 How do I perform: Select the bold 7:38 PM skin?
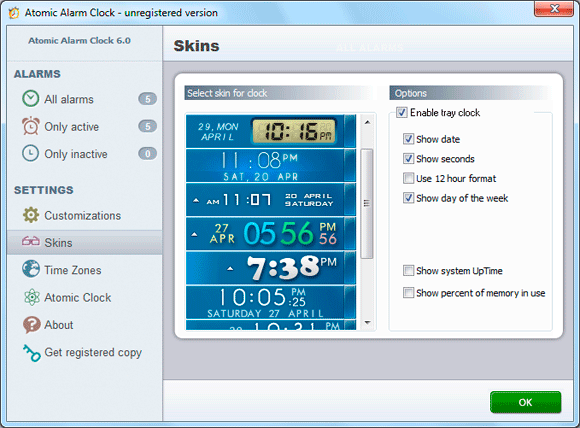[271, 268]
